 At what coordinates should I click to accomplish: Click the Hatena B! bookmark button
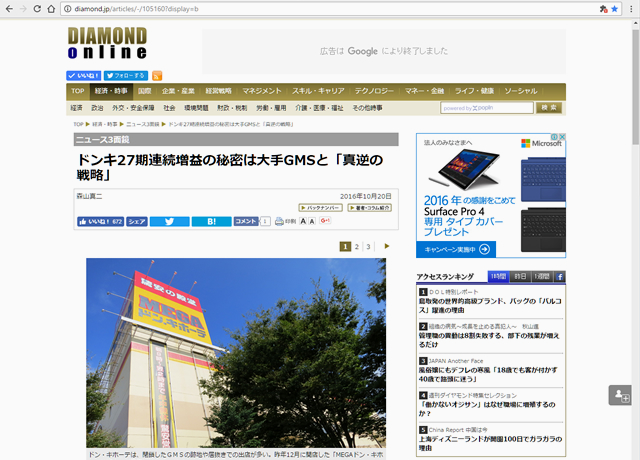point(210,221)
